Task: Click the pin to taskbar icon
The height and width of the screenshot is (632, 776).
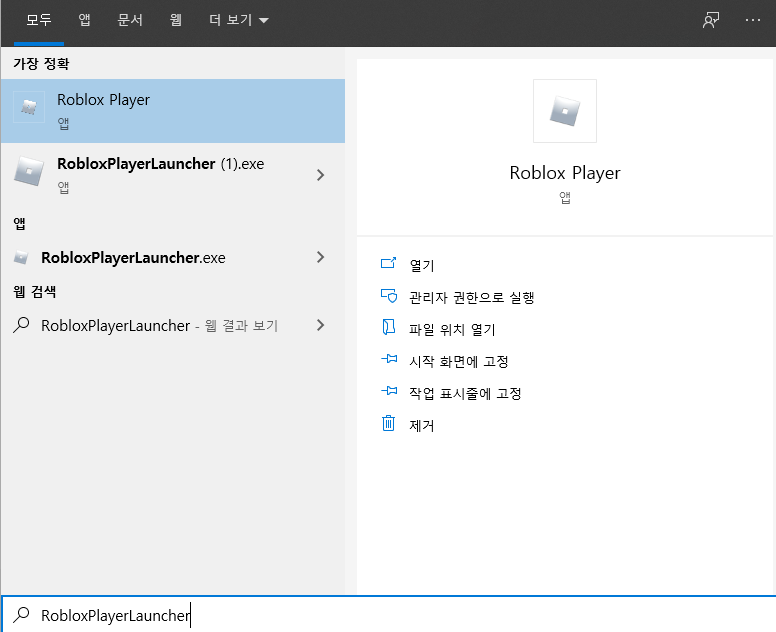Action: (389, 391)
